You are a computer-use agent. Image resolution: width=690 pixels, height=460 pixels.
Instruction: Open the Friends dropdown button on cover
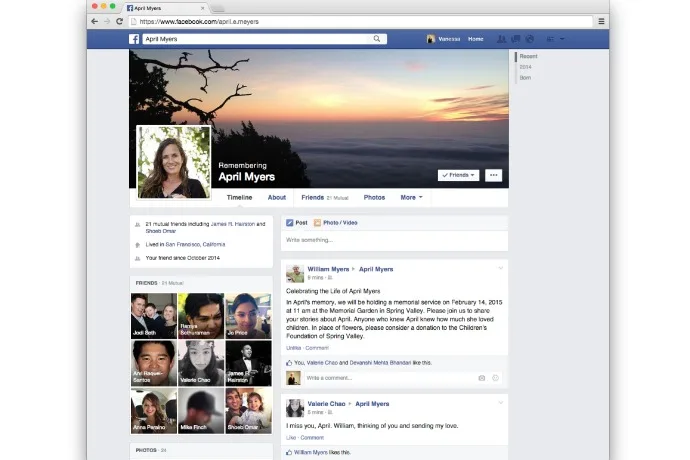[x=458, y=175]
